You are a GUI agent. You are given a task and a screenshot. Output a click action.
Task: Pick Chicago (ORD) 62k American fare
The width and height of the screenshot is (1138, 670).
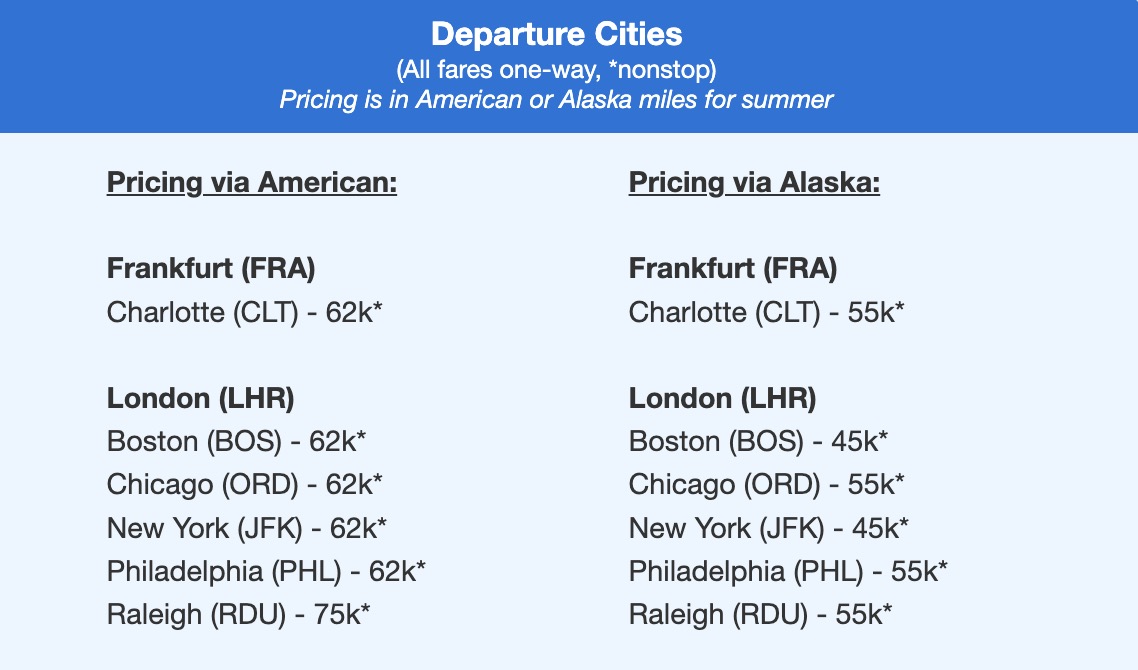point(245,485)
